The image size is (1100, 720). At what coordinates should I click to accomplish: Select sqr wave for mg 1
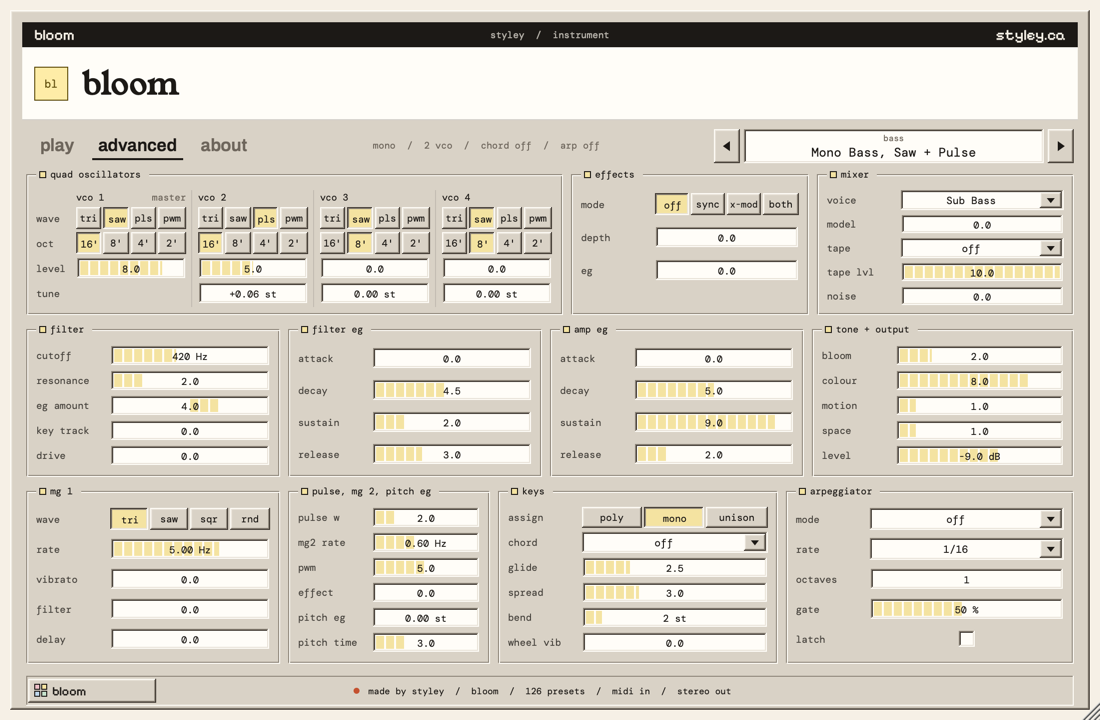[209, 519]
